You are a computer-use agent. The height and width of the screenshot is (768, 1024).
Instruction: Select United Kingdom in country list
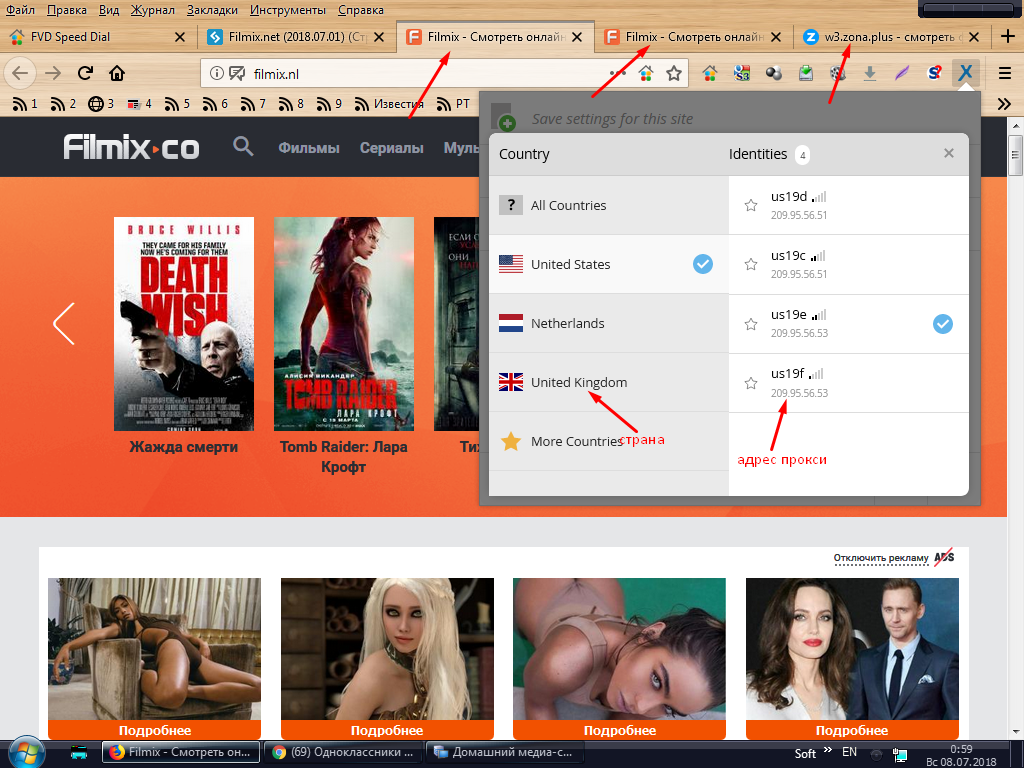coord(578,382)
